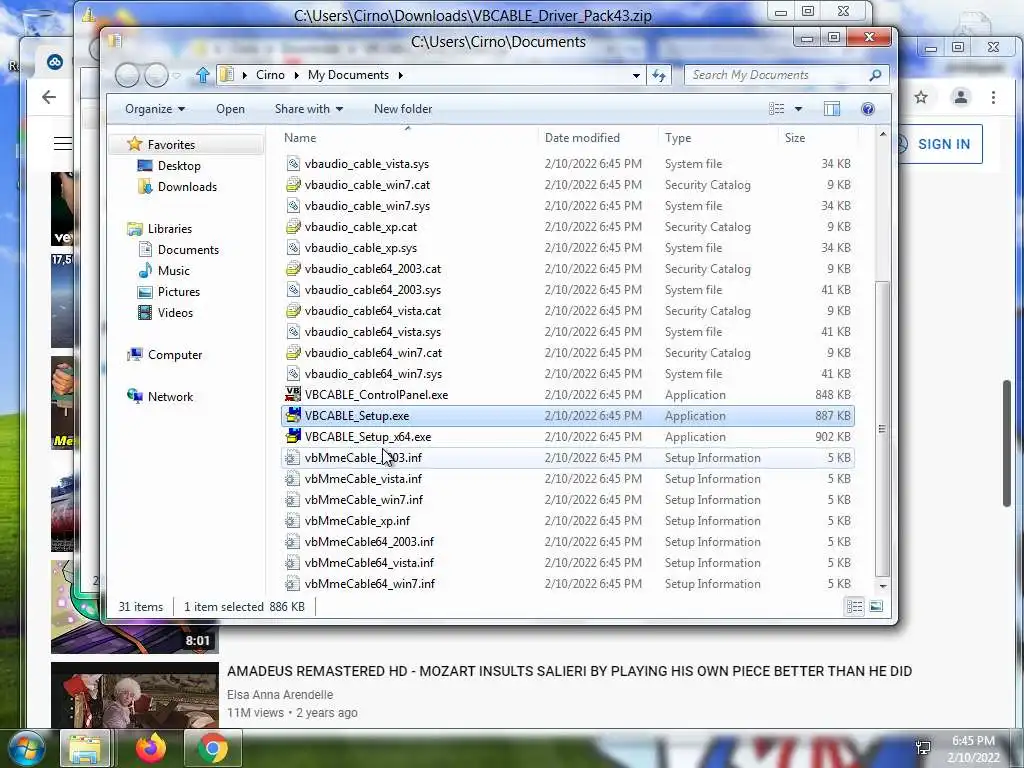Click the file list vertical scrollbar thumb
The image size is (1024, 768).
[x=882, y=429]
